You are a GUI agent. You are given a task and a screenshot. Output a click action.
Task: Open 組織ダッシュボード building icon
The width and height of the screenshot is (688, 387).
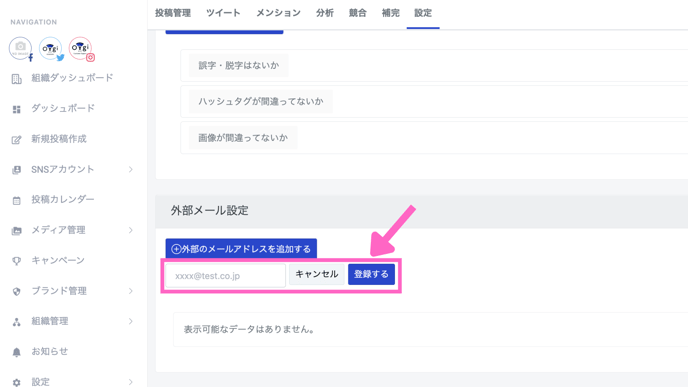17,79
